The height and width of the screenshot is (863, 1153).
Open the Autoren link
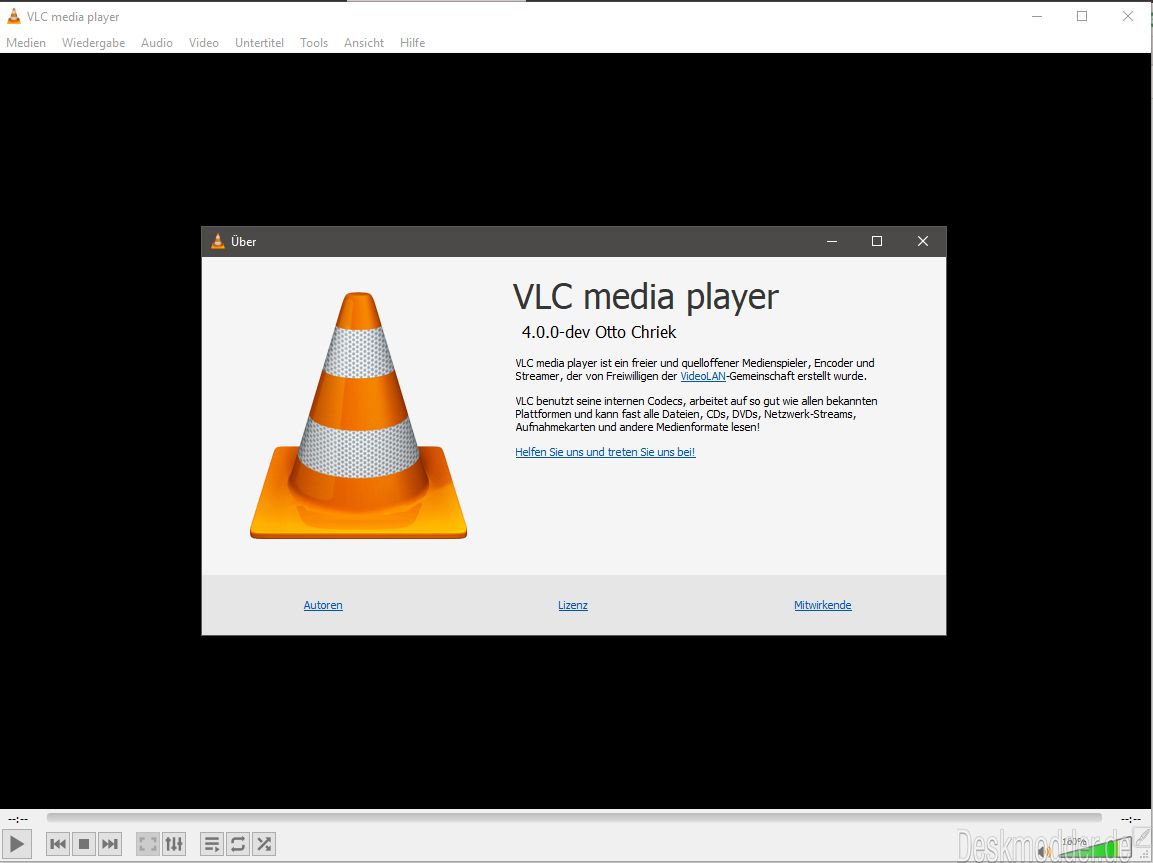coord(323,605)
